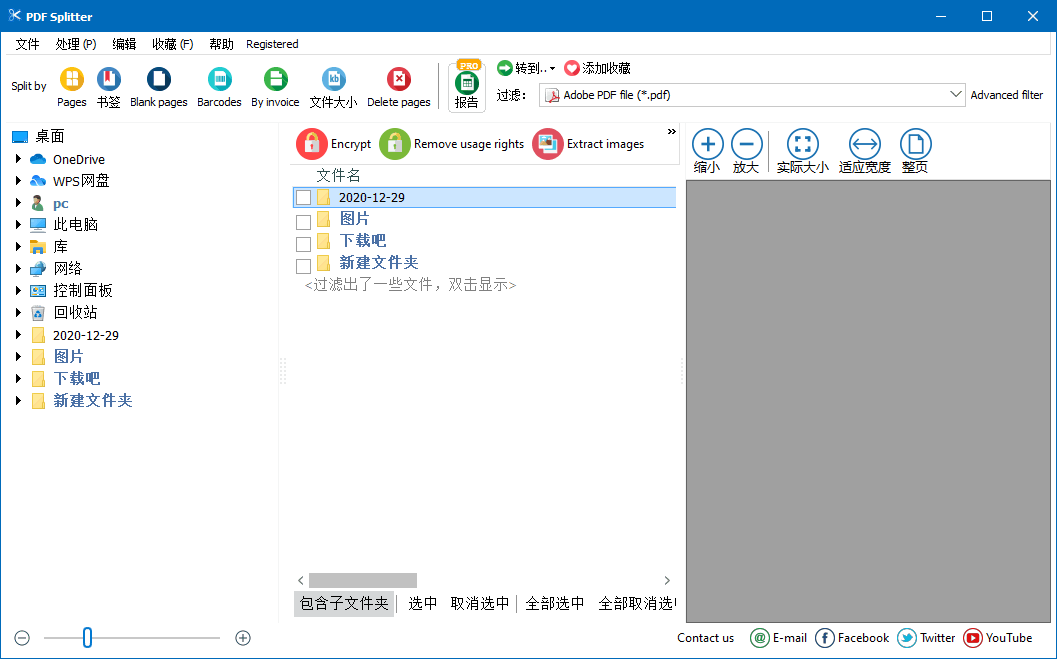Screen dimensions: 1057x659
Task: Visit the Twitter page
Action: (926, 638)
